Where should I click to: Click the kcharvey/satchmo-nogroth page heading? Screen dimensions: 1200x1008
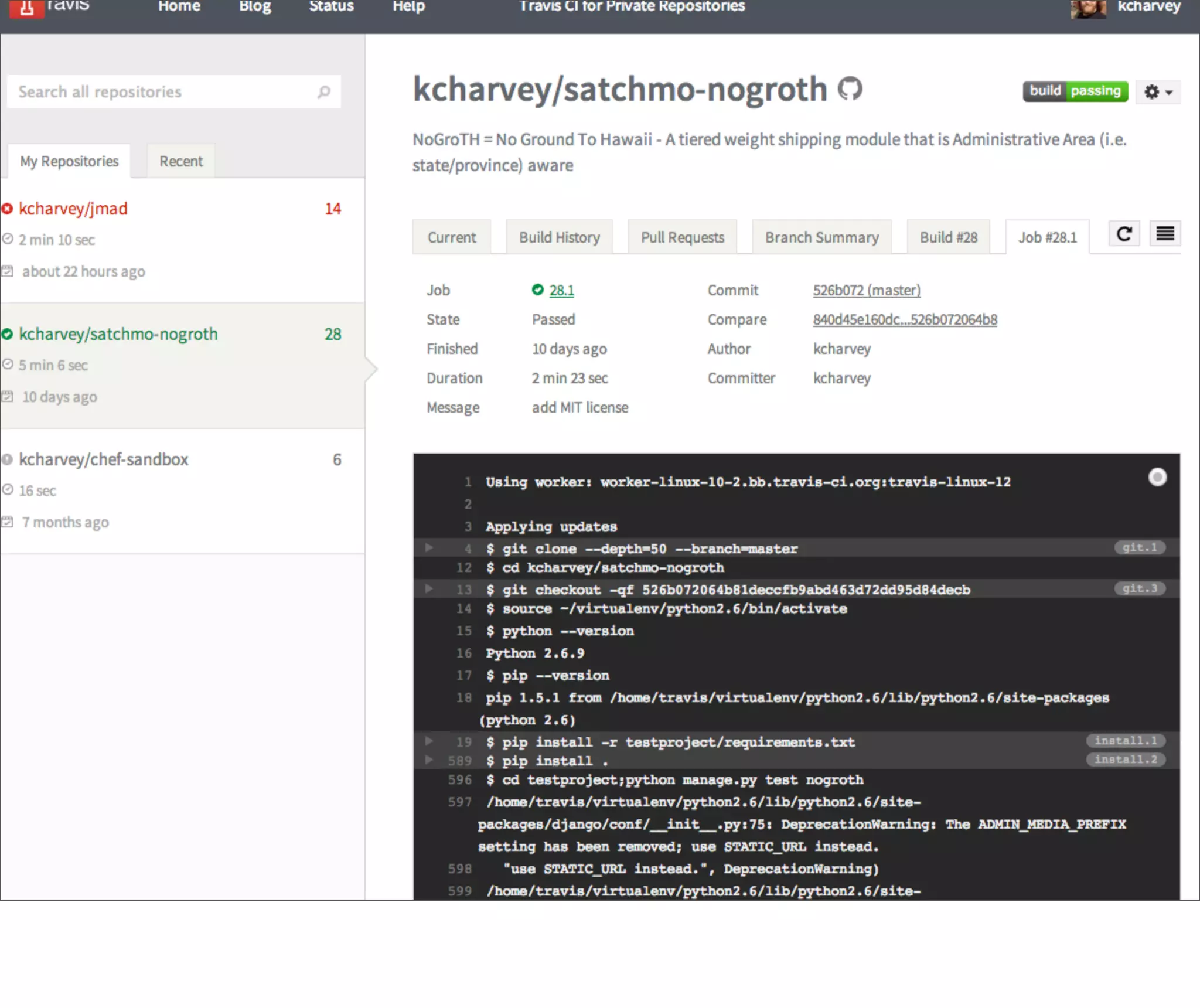coord(620,89)
